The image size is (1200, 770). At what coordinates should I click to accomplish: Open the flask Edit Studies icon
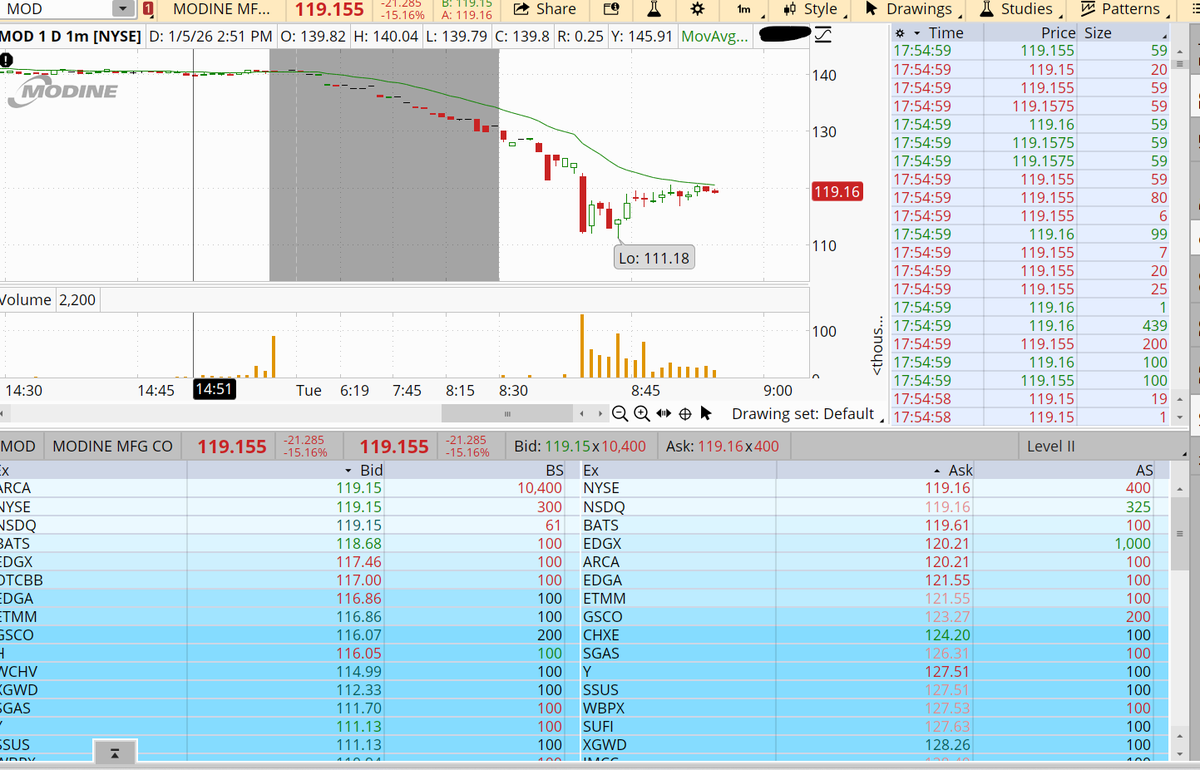point(654,10)
